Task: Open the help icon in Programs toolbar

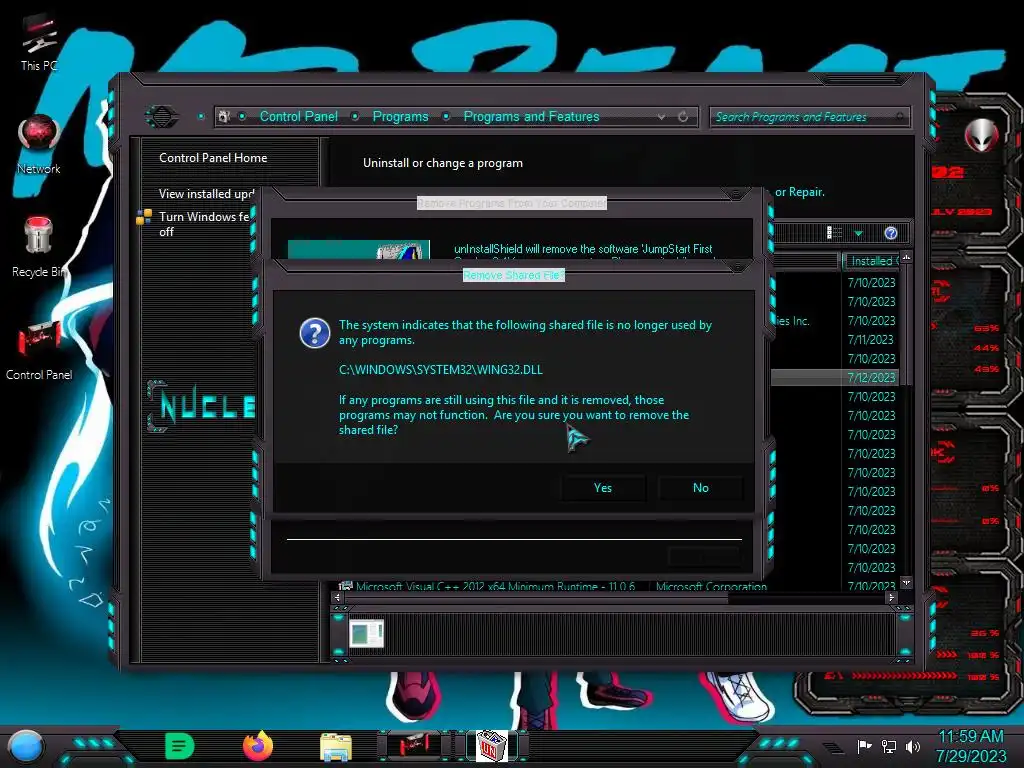Action: click(891, 233)
